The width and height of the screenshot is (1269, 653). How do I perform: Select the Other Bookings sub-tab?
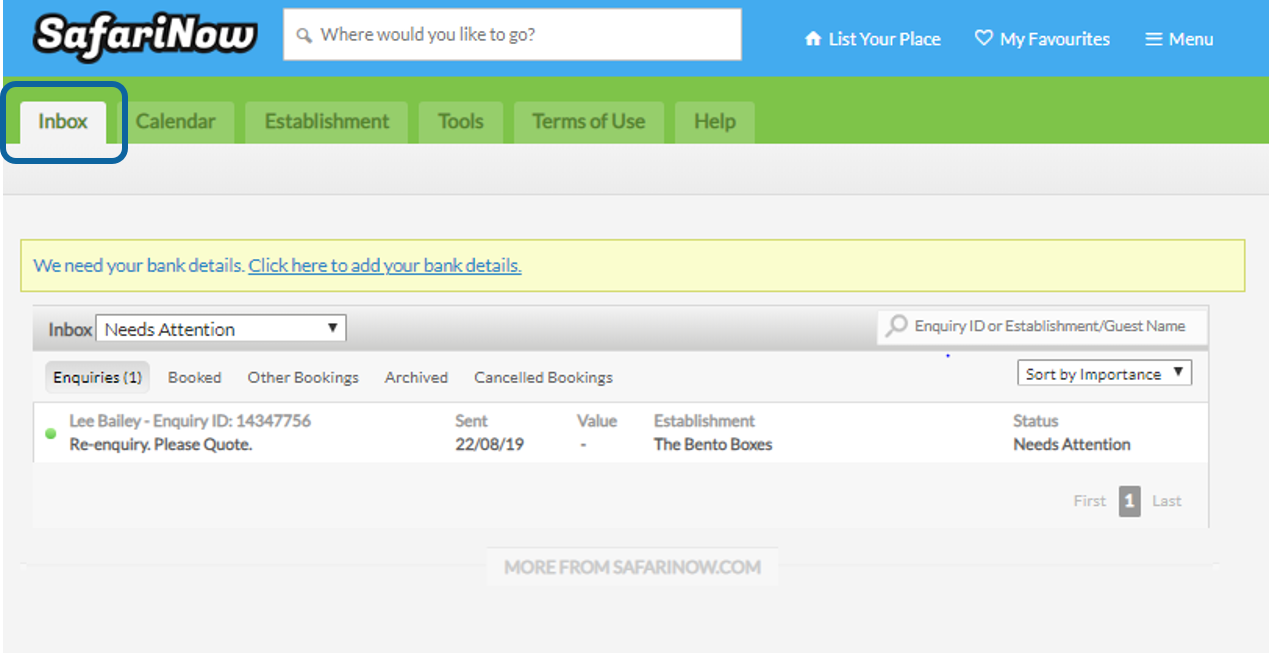coord(303,377)
